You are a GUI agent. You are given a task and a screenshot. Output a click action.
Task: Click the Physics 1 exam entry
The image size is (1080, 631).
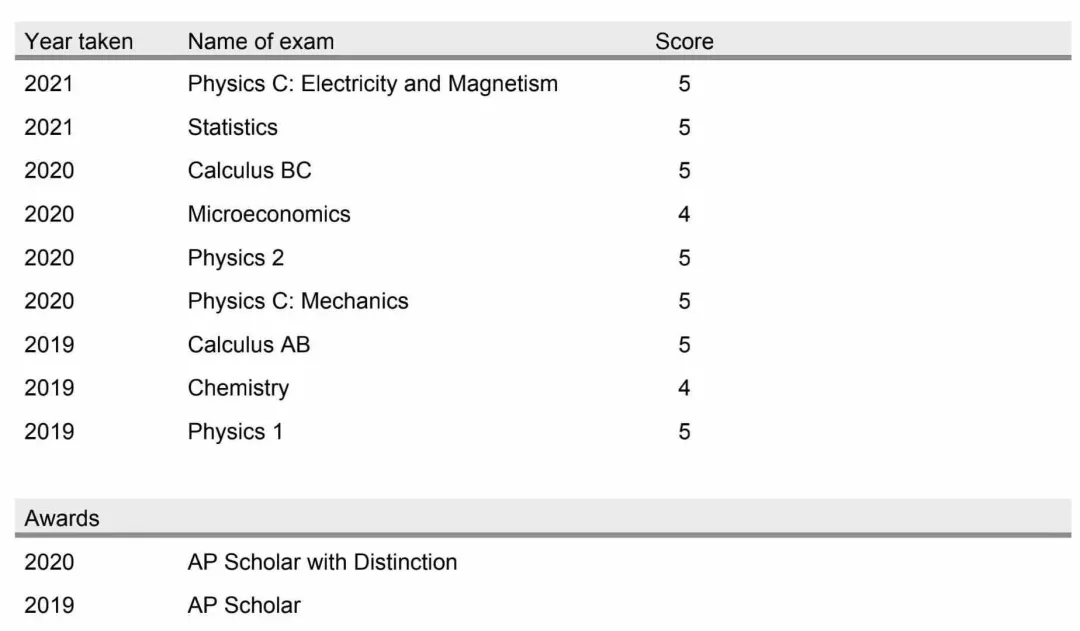pyautogui.click(x=235, y=431)
